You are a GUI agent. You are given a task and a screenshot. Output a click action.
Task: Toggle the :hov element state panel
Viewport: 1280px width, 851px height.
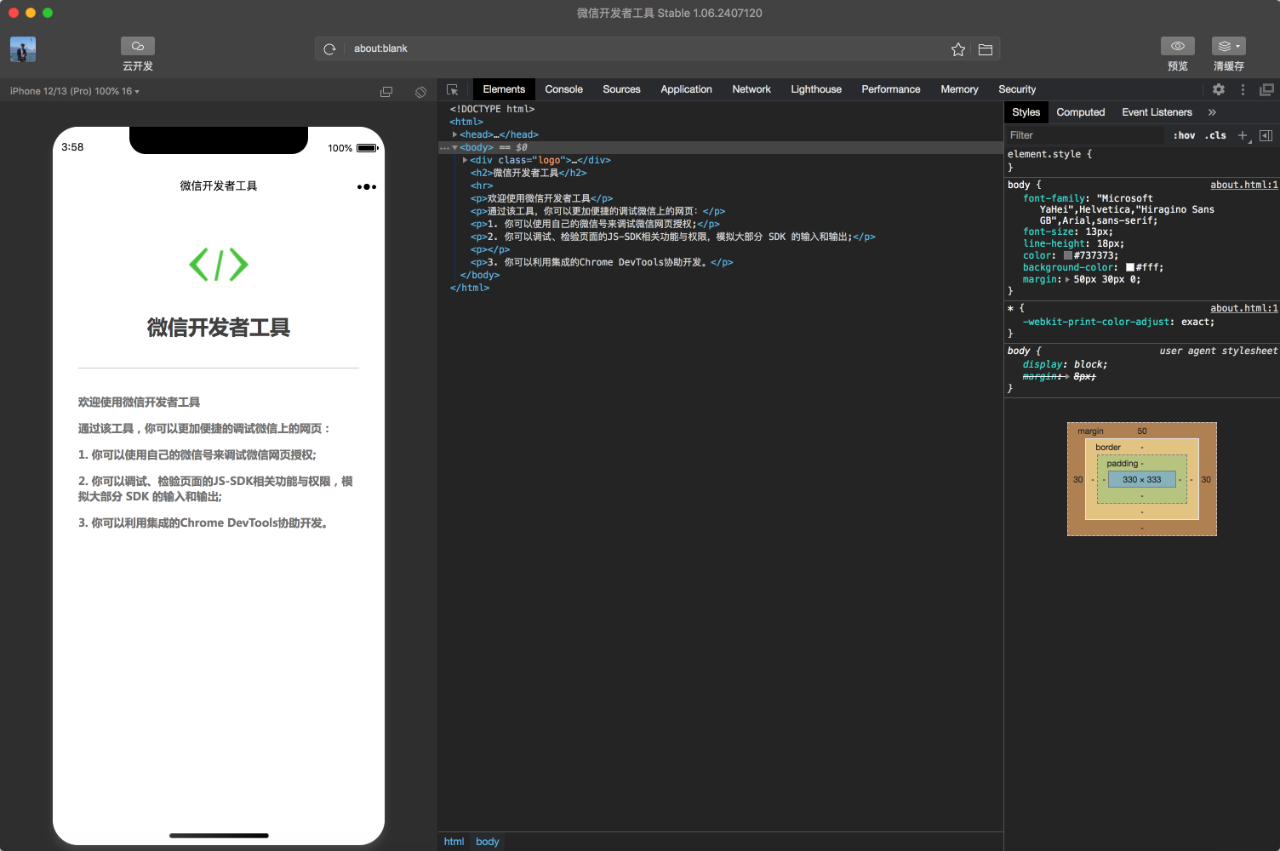pyautogui.click(x=1184, y=136)
